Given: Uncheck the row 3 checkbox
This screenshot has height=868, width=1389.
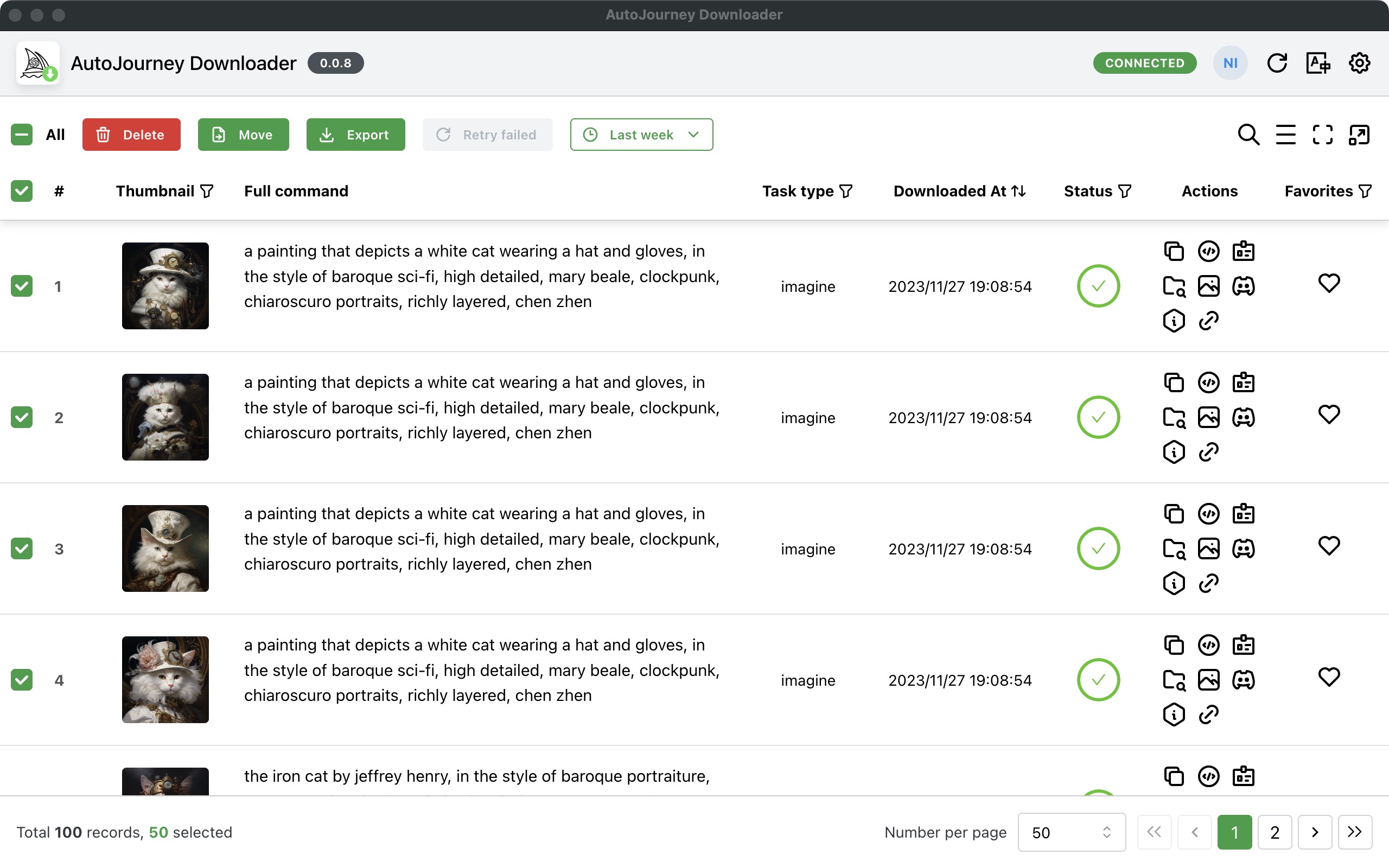Looking at the screenshot, I should pyautogui.click(x=22, y=549).
